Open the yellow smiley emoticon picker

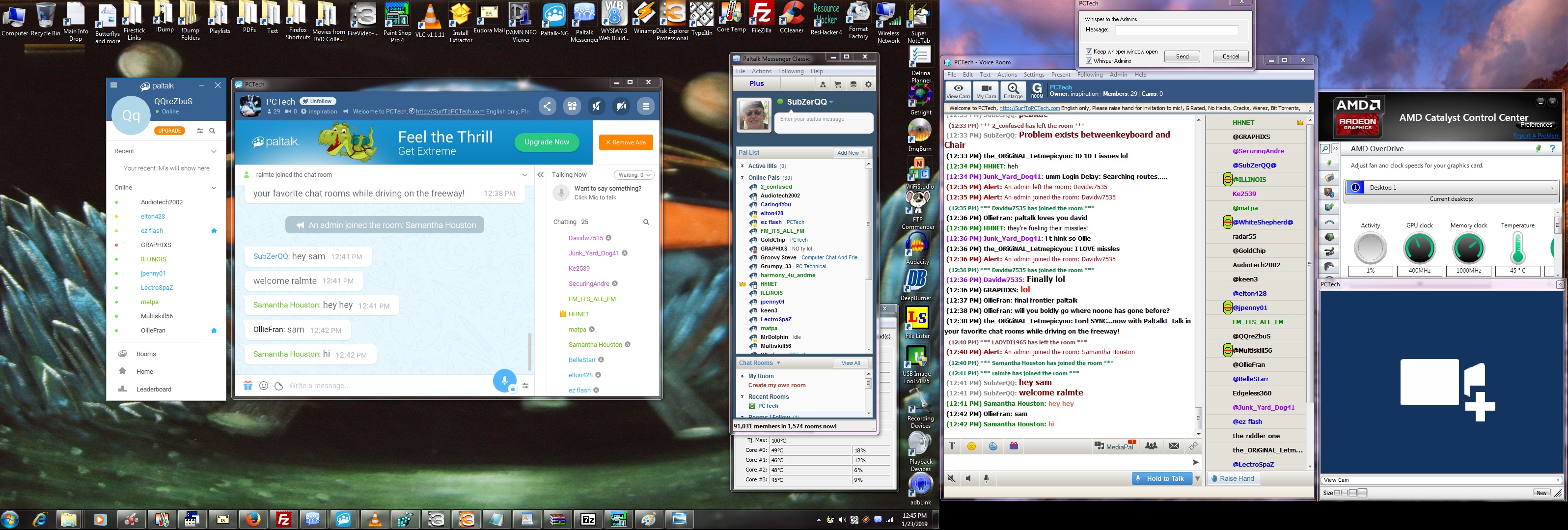coord(971,446)
